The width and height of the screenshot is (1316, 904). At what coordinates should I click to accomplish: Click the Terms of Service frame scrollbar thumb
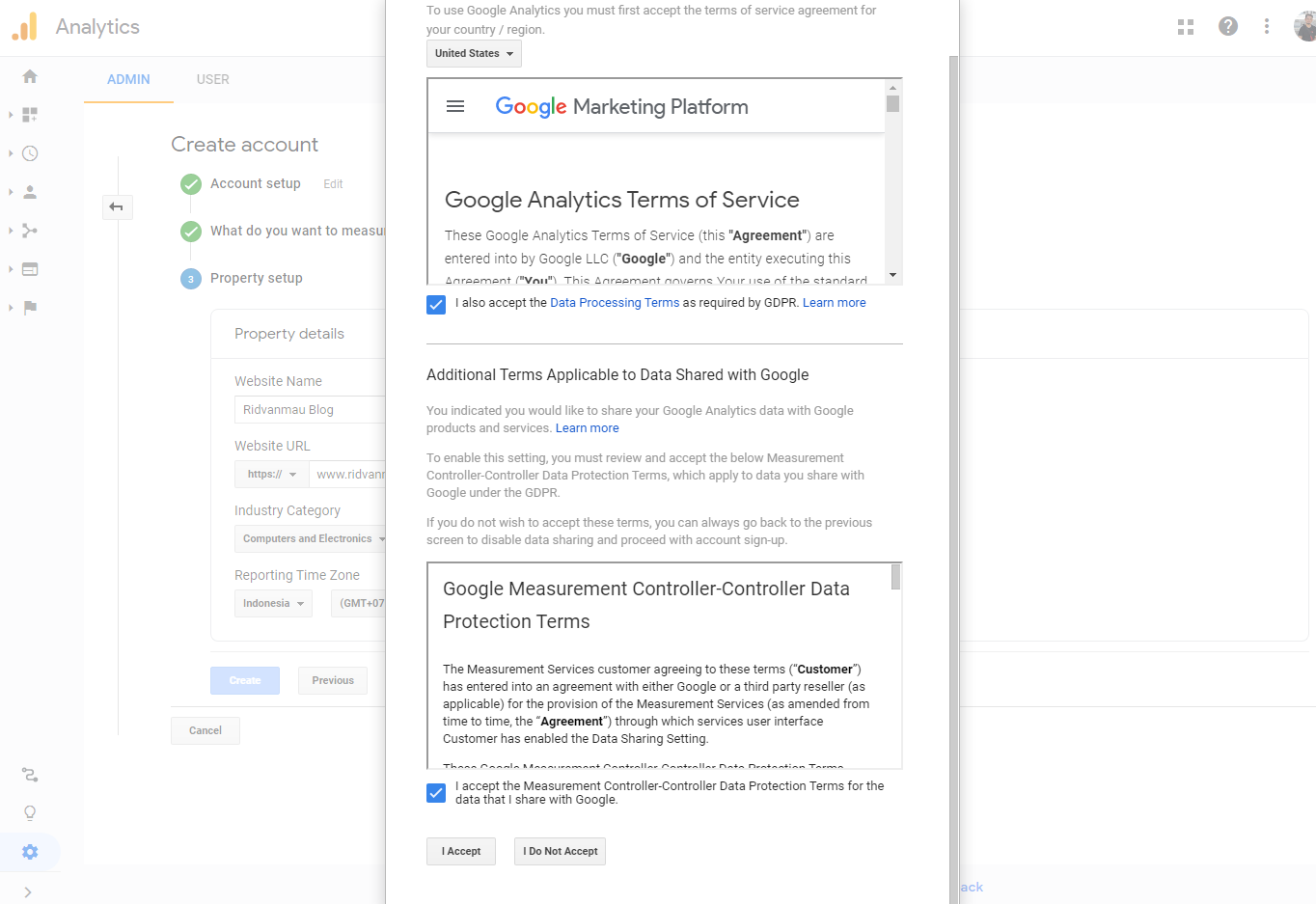click(x=893, y=103)
